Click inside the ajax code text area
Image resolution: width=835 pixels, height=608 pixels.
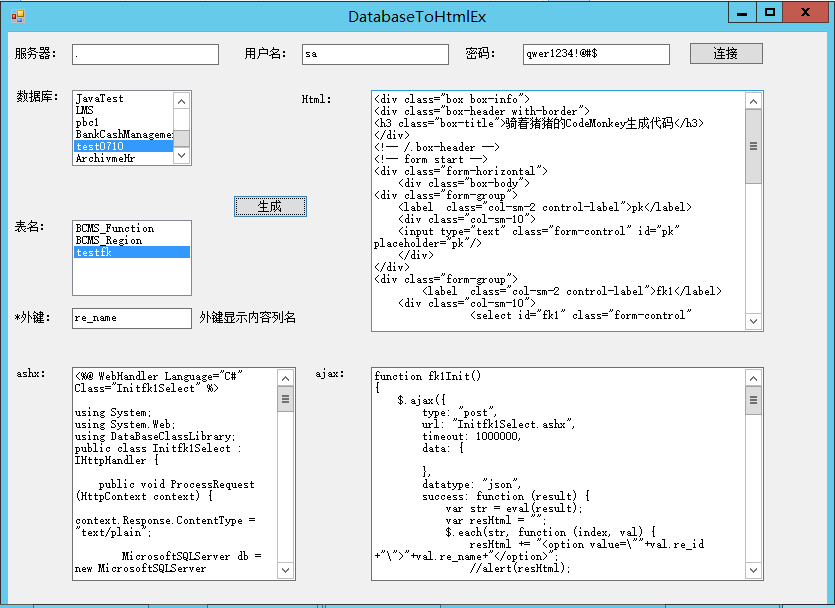tap(558, 474)
